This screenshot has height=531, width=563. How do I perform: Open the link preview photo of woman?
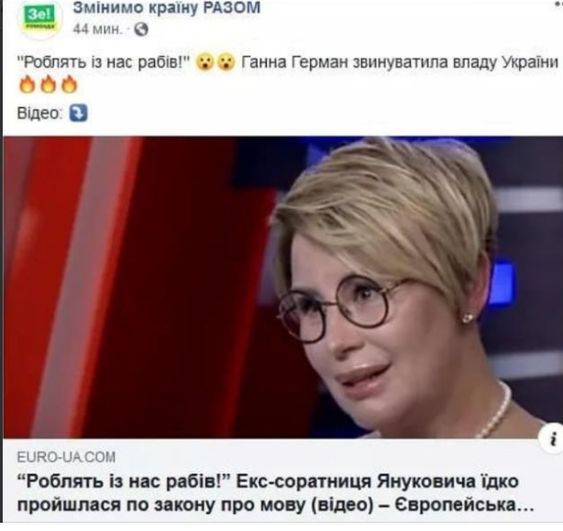tap(283, 287)
